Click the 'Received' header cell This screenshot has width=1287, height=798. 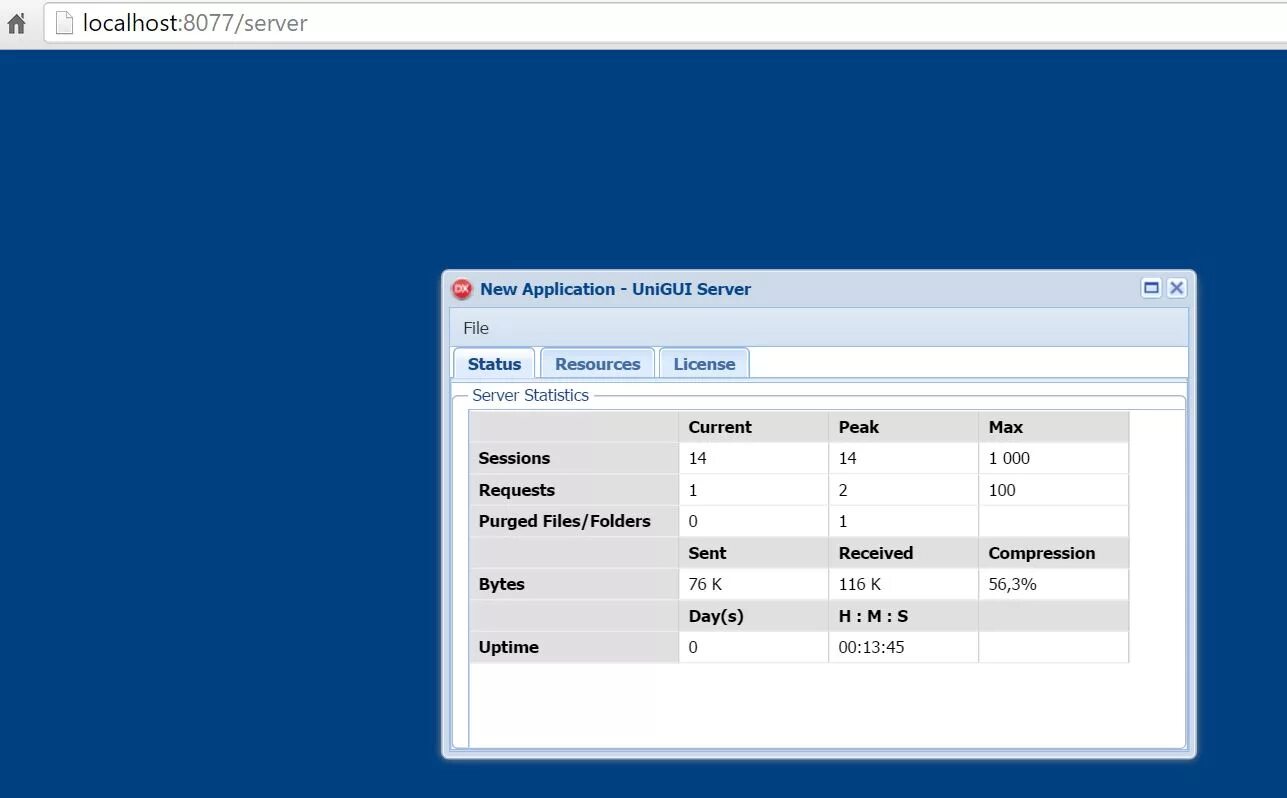point(903,553)
